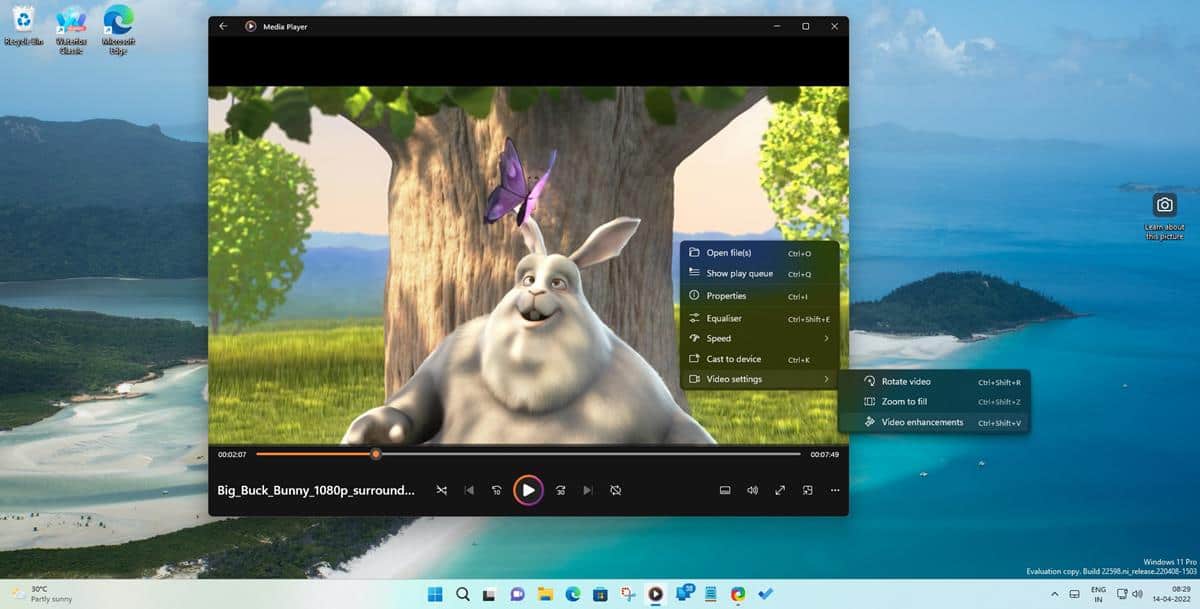Choose Rotate video in the submenu

934,382
